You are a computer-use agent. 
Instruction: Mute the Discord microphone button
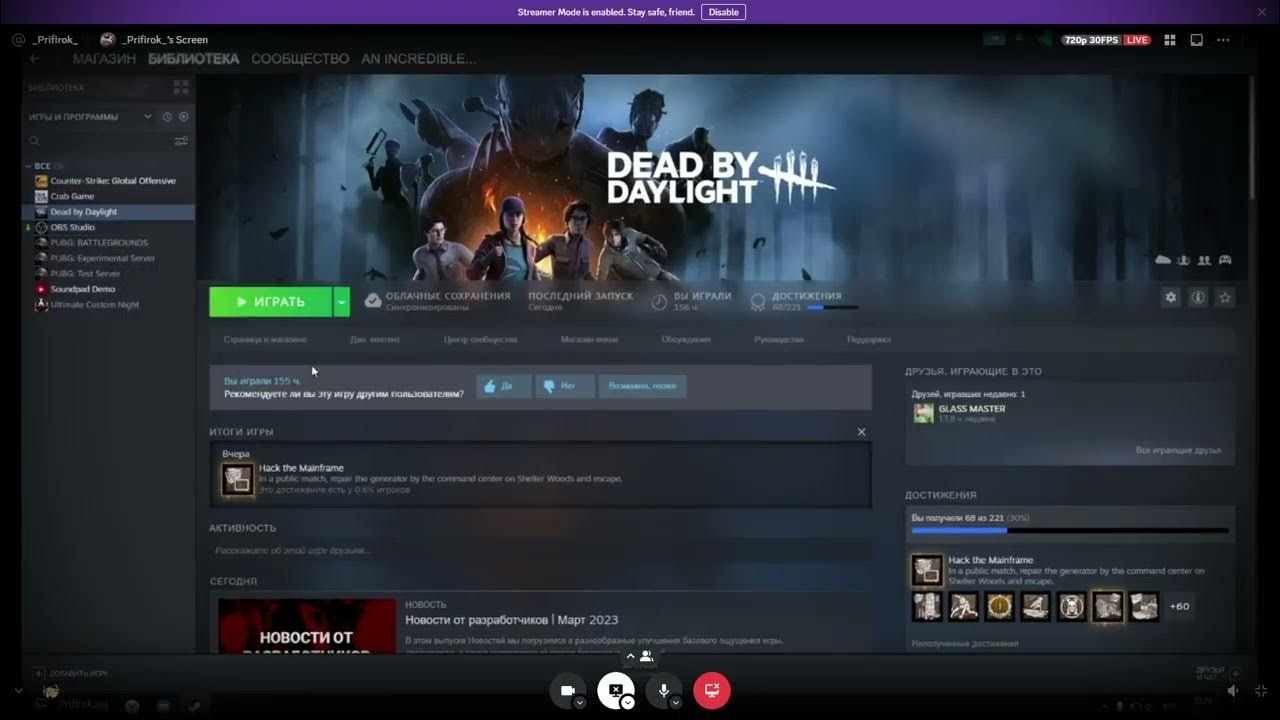point(663,691)
